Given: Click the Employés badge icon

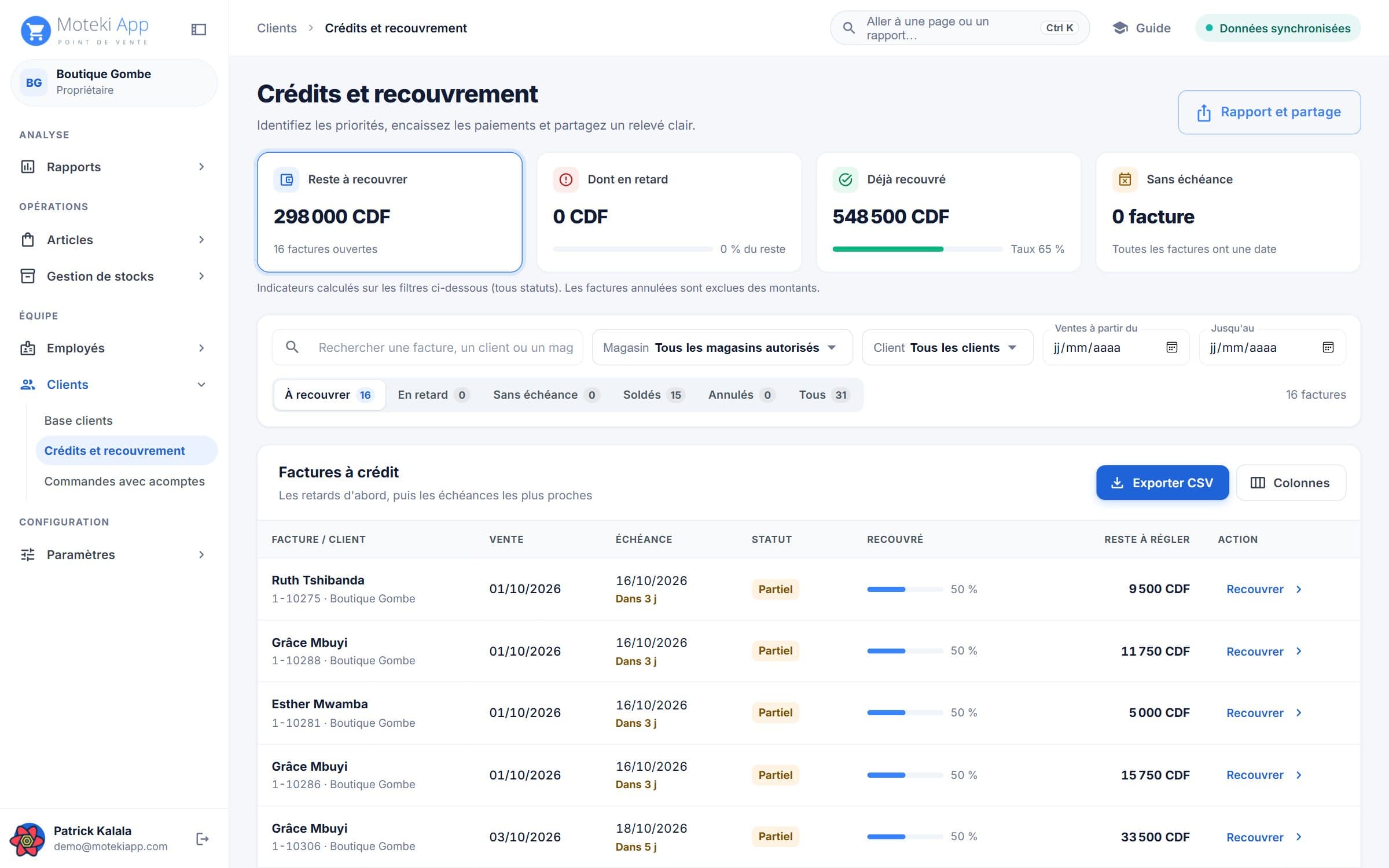Looking at the screenshot, I should 28,348.
